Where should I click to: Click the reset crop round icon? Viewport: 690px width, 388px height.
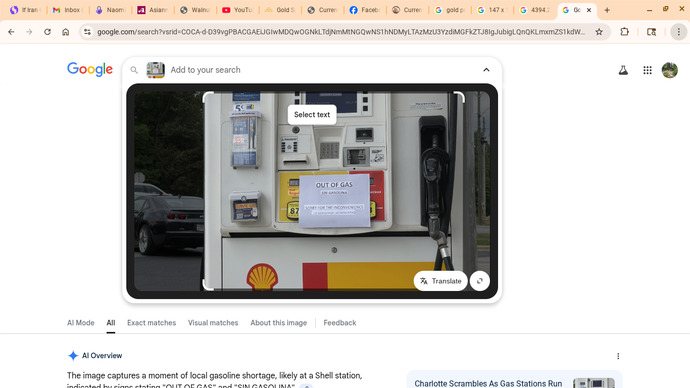480,281
